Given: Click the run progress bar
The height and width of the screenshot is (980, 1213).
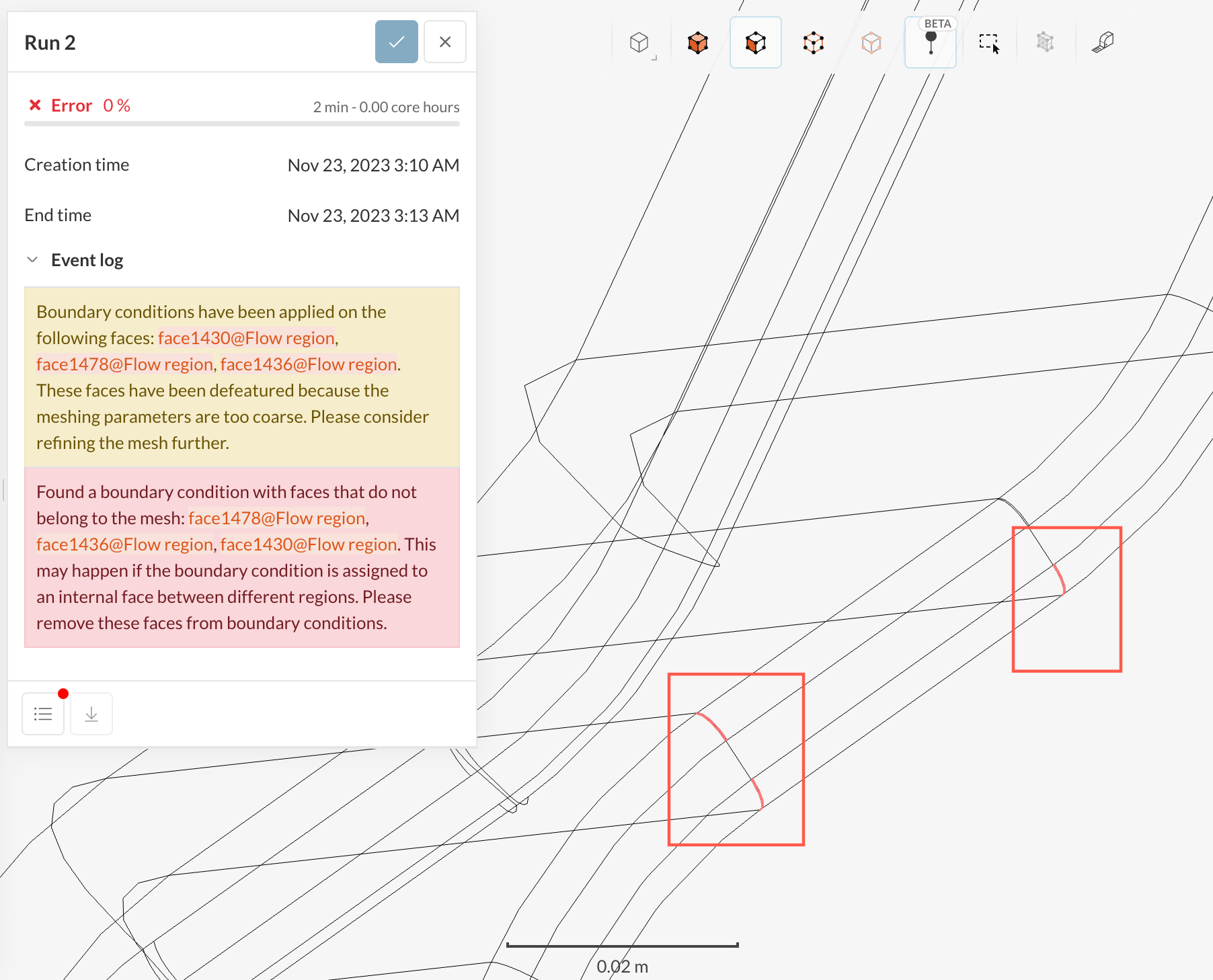Looking at the screenshot, I should click(242, 124).
